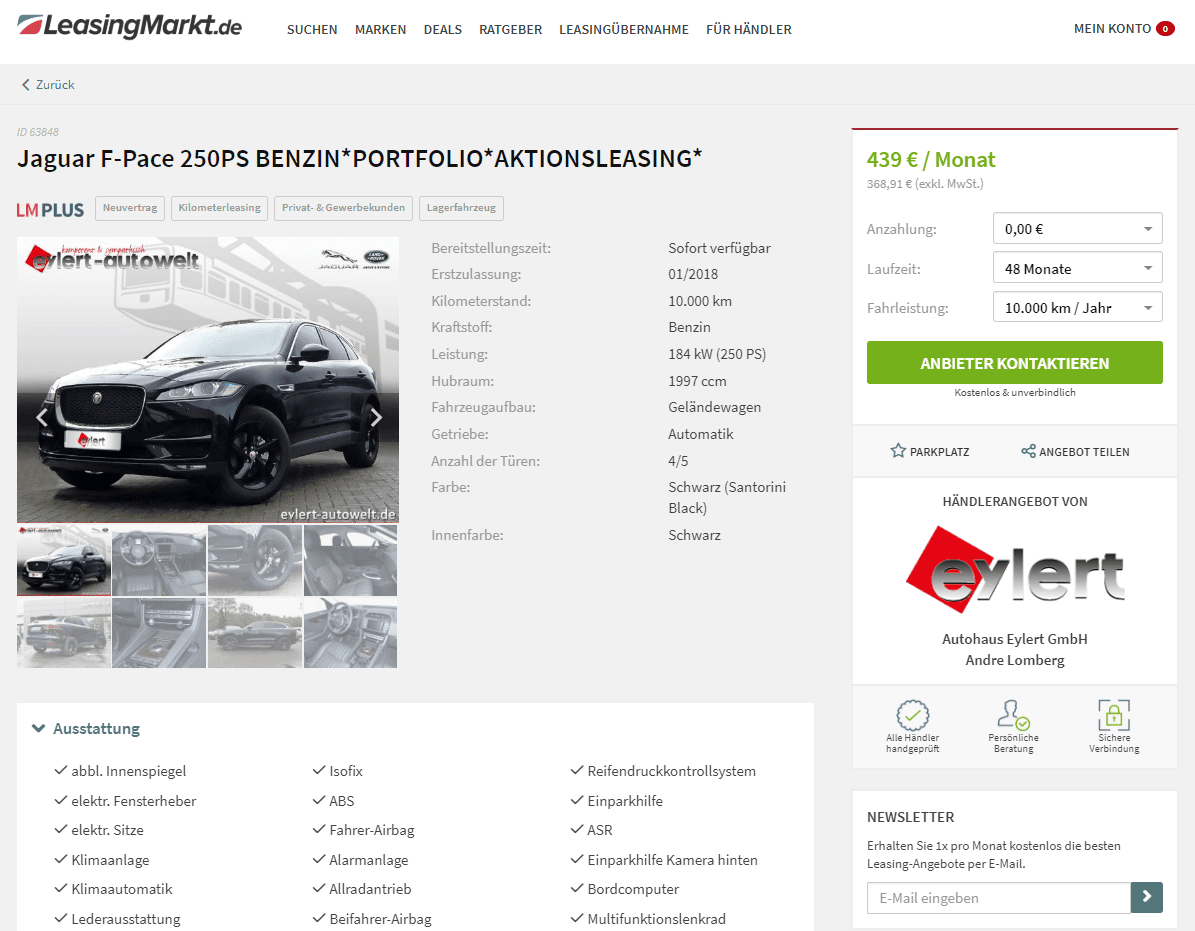1195x931 pixels.
Task: Click the Privat- & Gewerbekunden tag
Action: tap(343, 208)
